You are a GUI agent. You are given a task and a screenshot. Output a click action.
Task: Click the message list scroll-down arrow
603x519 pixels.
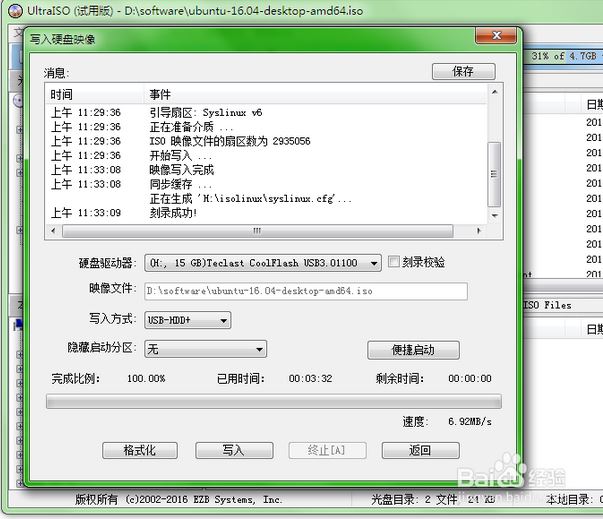[x=495, y=216]
